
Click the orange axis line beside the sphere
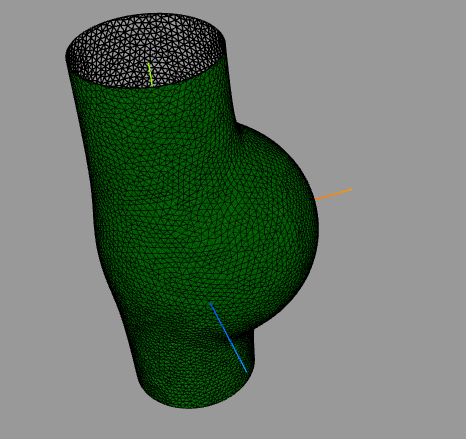click(x=333, y=194)
